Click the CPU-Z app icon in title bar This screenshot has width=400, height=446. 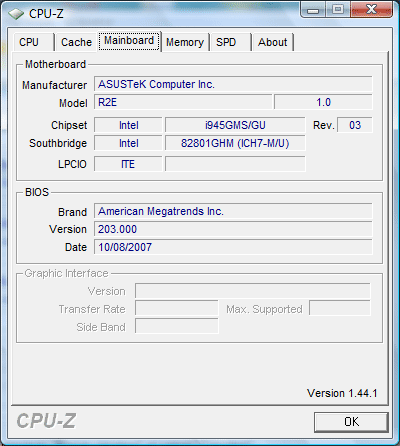[x=16, y=14]
